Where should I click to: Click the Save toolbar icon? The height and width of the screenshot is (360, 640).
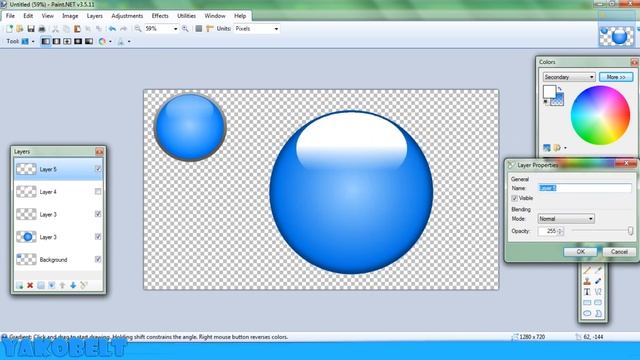pos(31,29)
